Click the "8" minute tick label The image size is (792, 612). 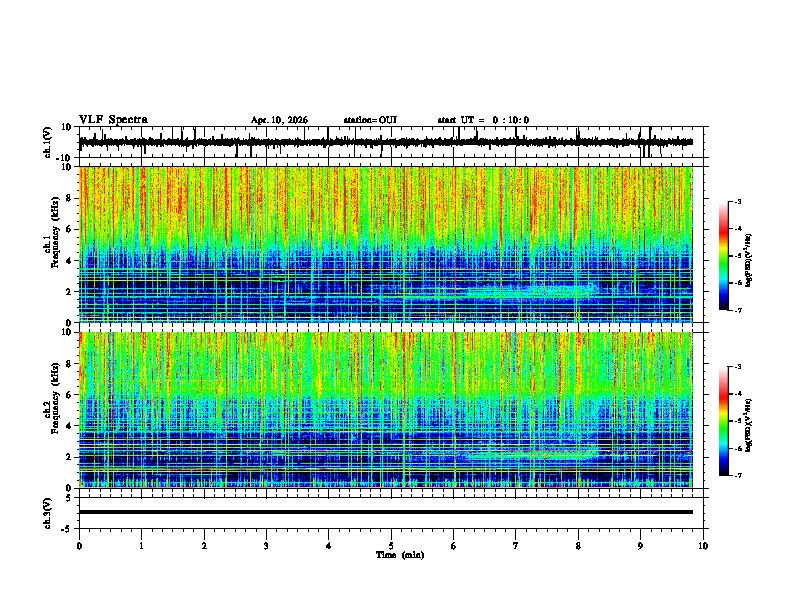(x=578, y=546)
